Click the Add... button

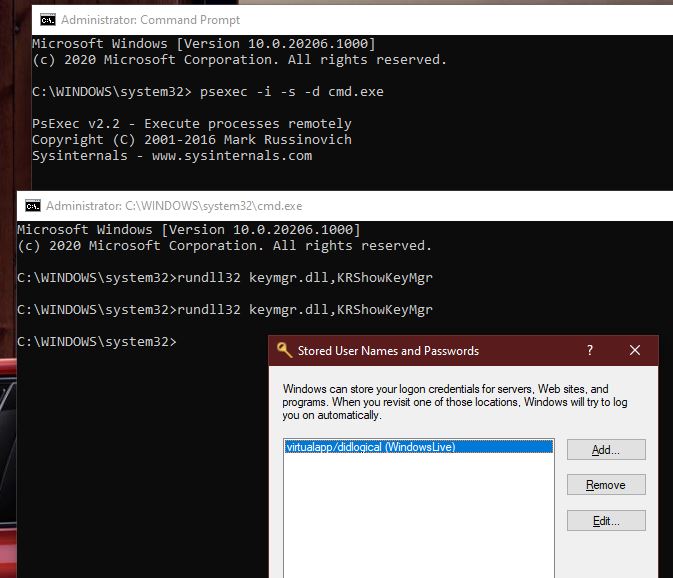pos(606,450)
